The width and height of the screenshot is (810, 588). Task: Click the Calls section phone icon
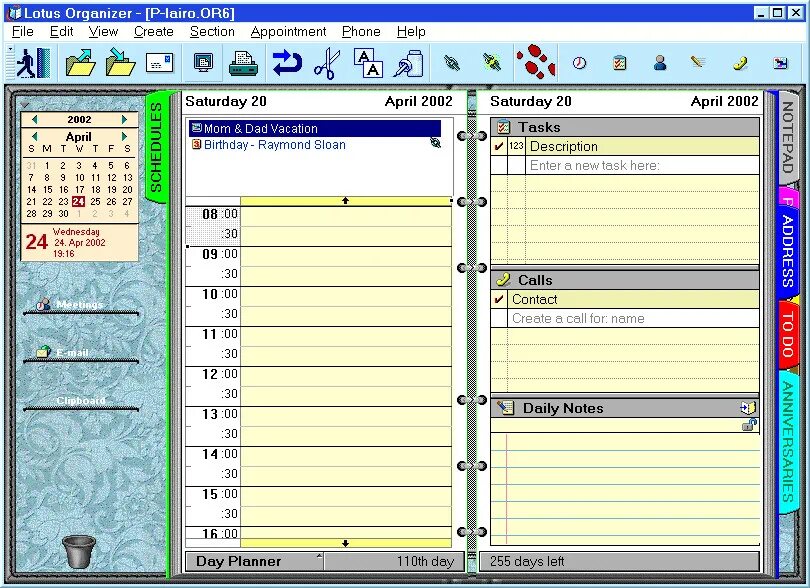click(x=503, y=280)
